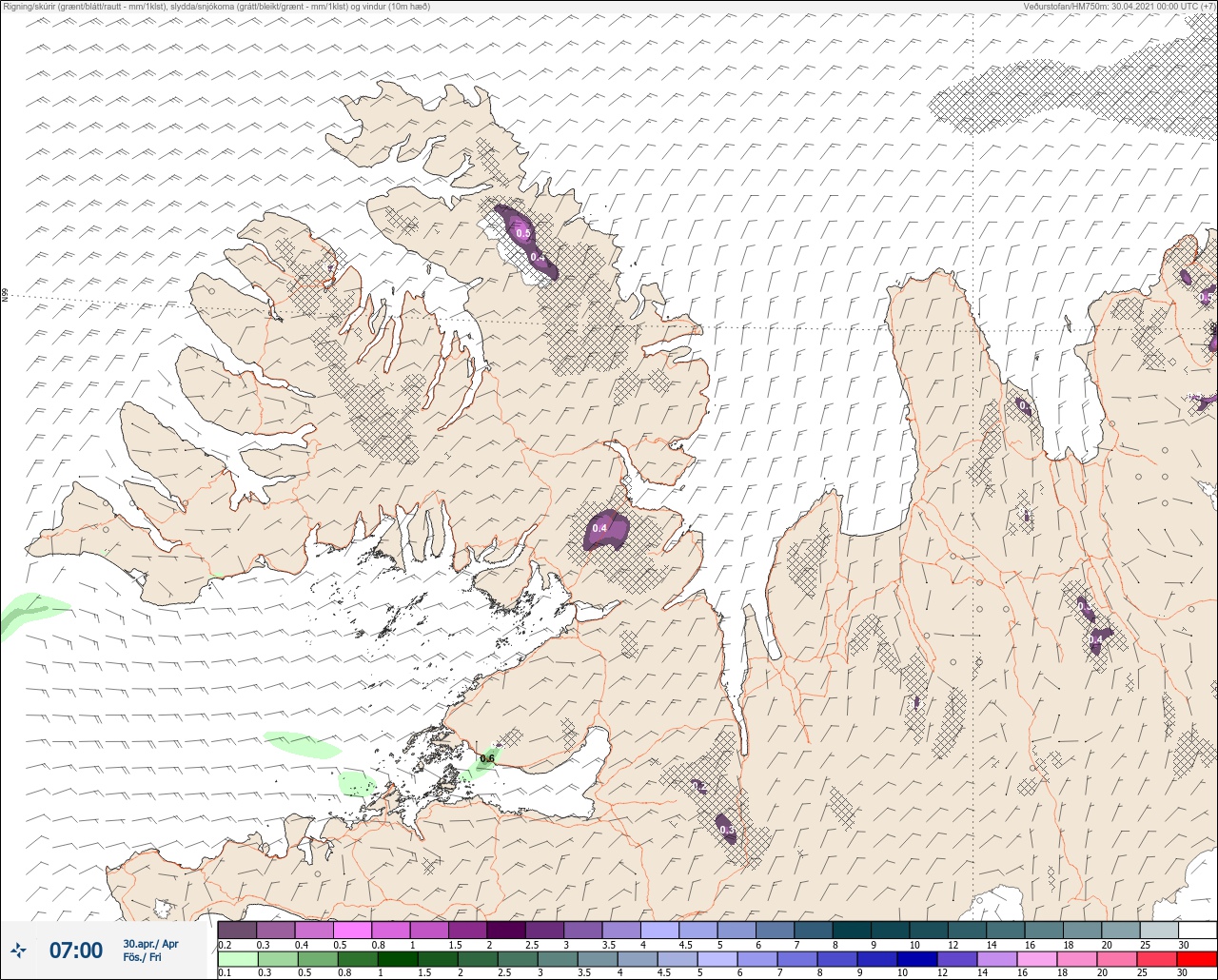Image resolution: width=1218 pixels, height=980 pixels.
Task: Click the N99 label on left edge
Action: tap(5, 296)
